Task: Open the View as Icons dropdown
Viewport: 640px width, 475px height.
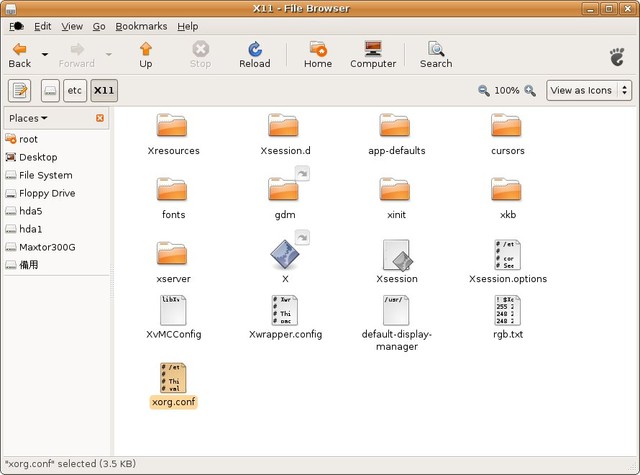Action: 589,90
